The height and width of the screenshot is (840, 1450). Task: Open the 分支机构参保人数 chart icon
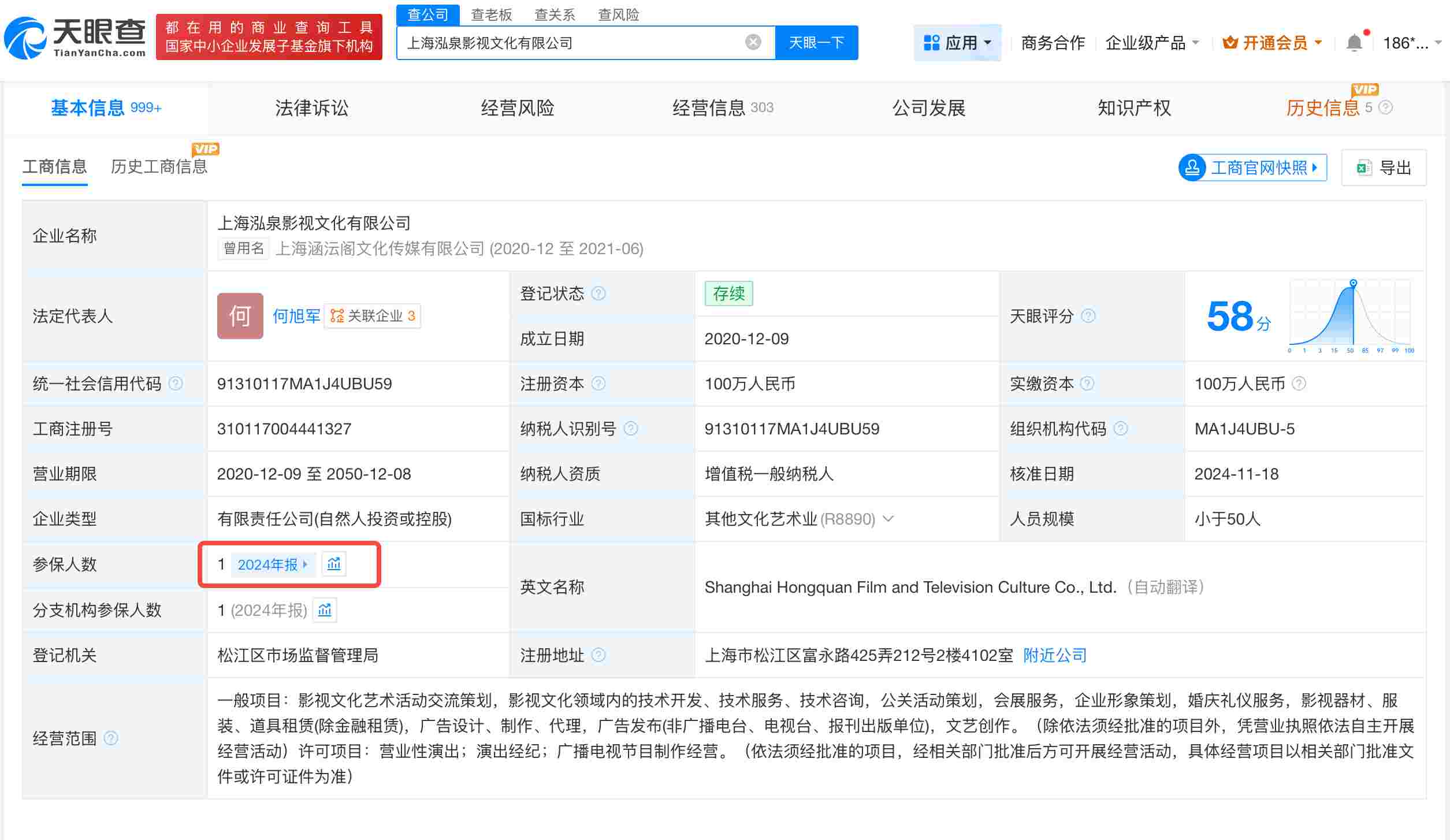pyautogui.click(x=325, y=610)
